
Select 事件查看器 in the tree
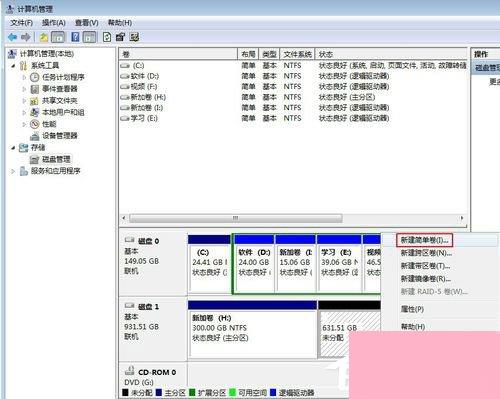(x=60, y=89)
